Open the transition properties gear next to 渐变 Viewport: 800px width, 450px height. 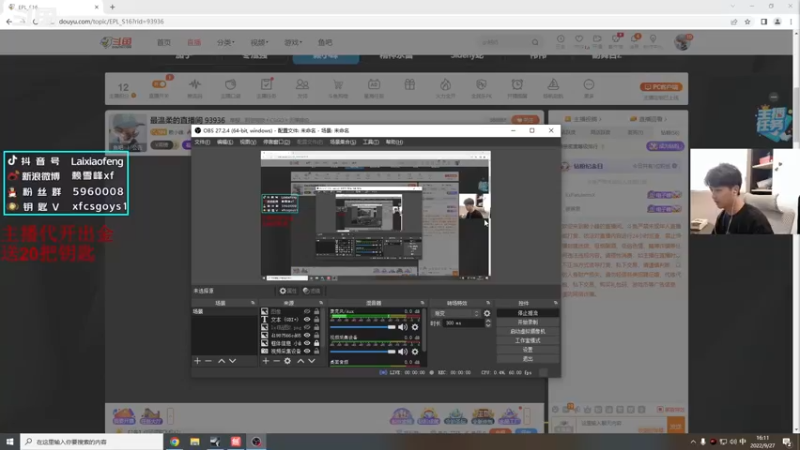click(487, 314)
